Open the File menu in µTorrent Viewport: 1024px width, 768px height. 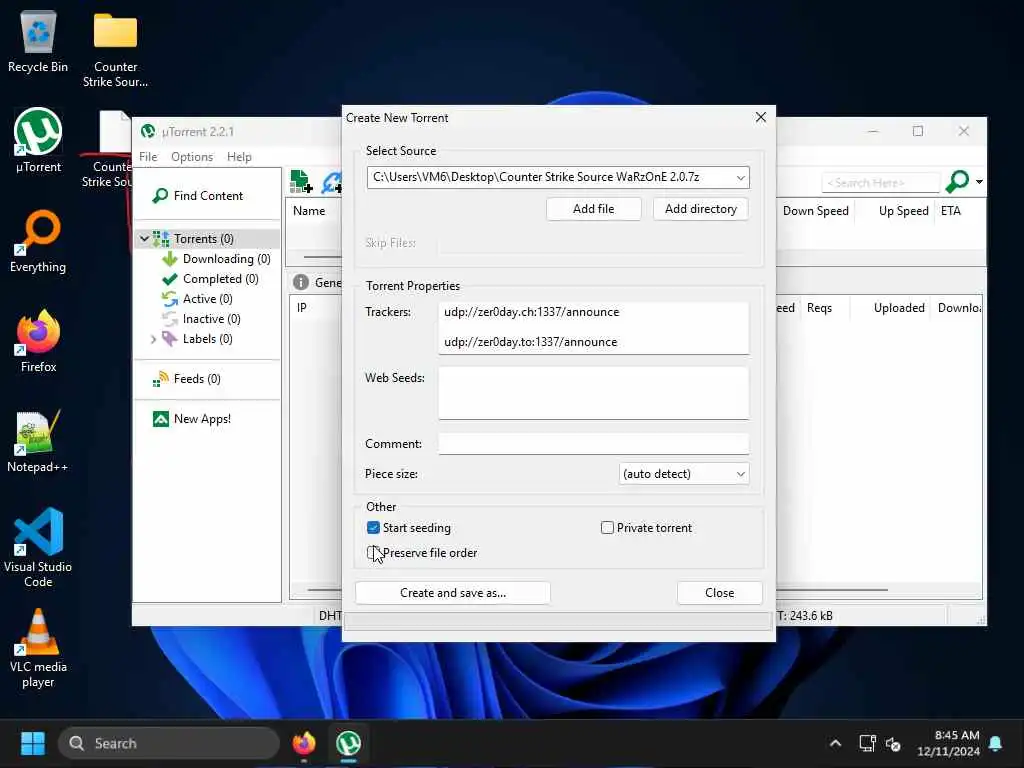tap(148, 157)
